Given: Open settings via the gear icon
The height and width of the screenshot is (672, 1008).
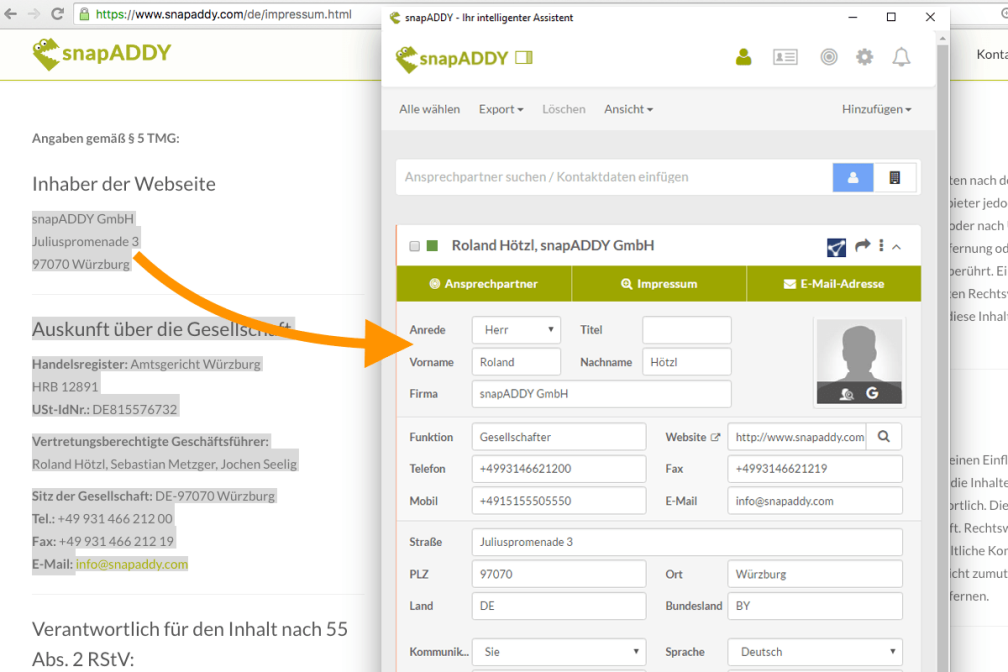Looking at the screenshot, I should click(864, 57).
